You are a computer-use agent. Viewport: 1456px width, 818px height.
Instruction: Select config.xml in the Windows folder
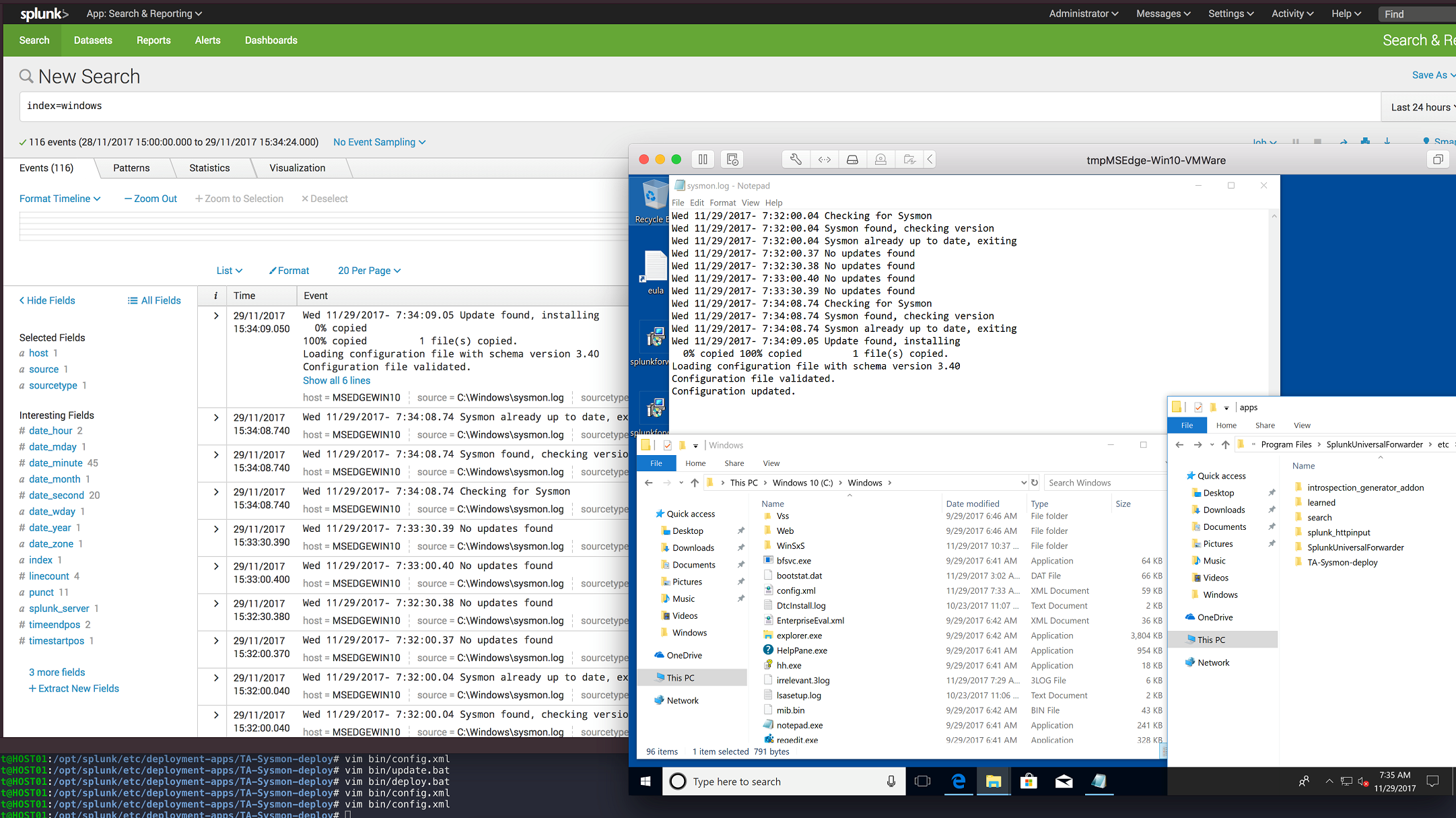(796, 590)
